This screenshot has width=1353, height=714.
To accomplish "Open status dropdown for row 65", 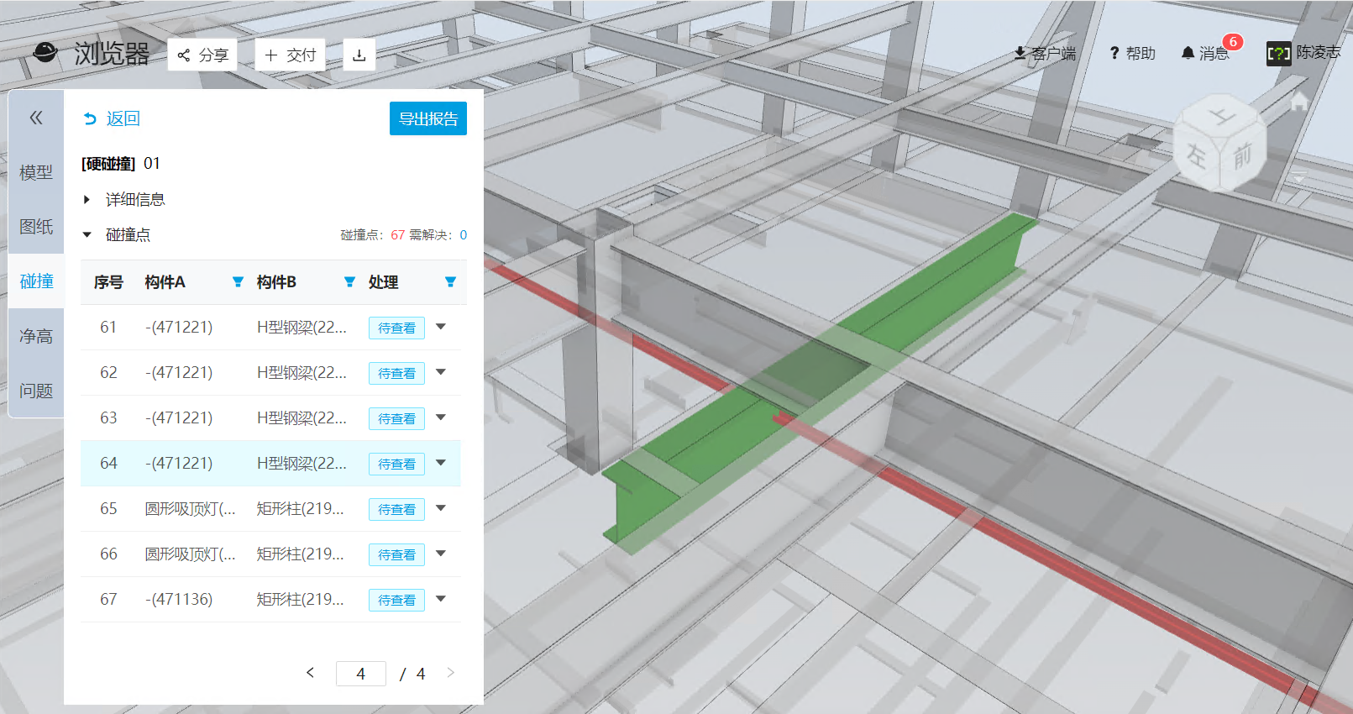I will coord(441,509).
